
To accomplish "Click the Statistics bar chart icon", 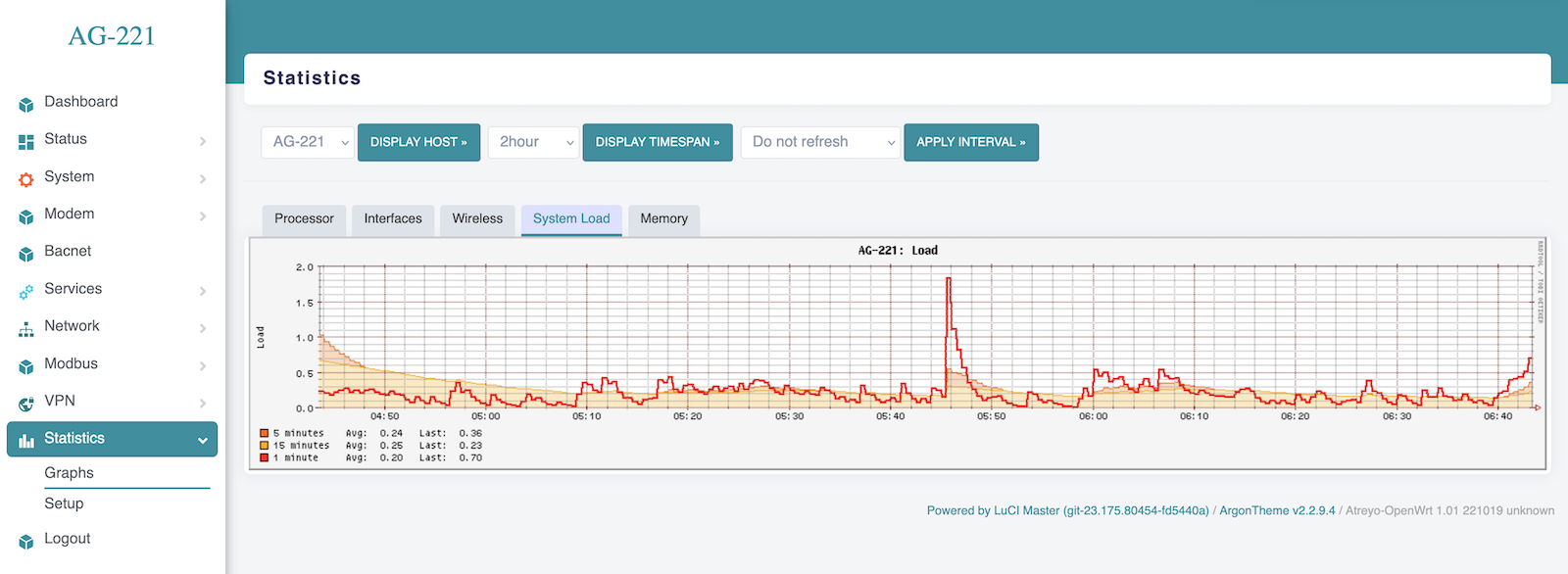I will coord(26,440).
